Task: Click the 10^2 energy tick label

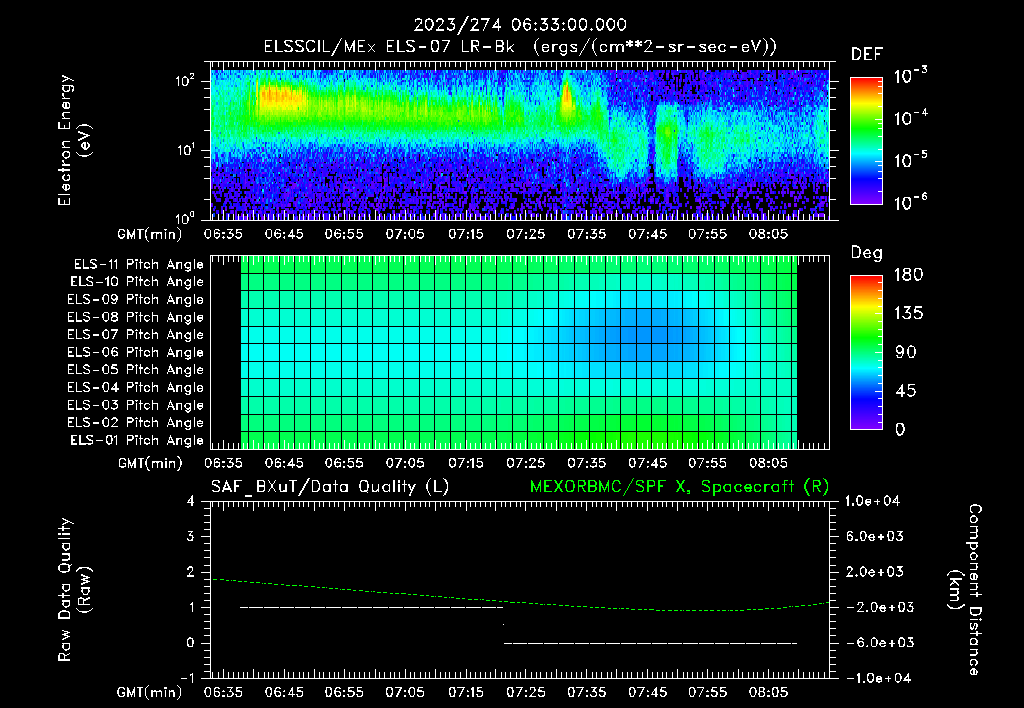Action: click(x=185, y=81)
